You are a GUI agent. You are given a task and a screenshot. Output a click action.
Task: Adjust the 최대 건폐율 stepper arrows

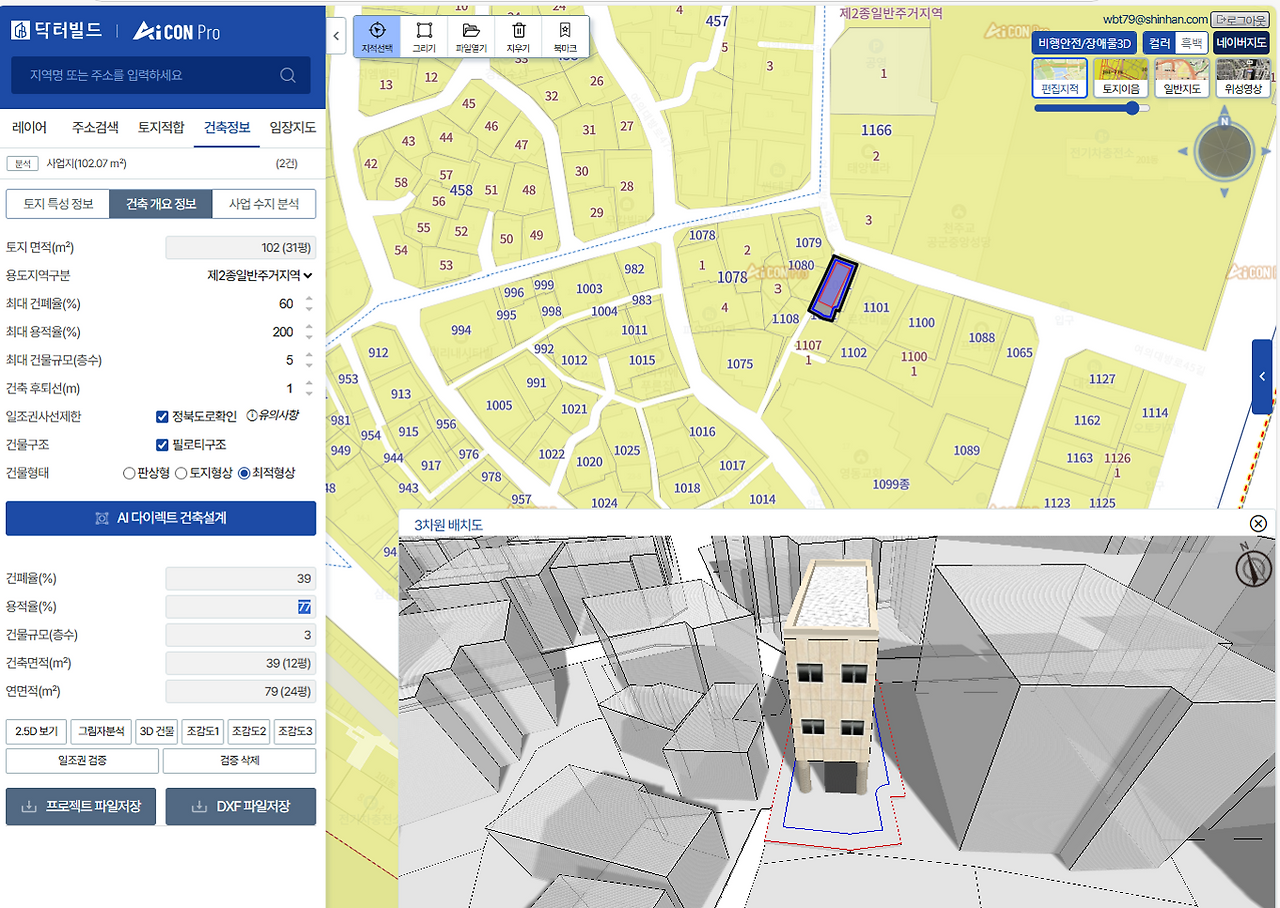pyautogui.click(x=309, y=303)
